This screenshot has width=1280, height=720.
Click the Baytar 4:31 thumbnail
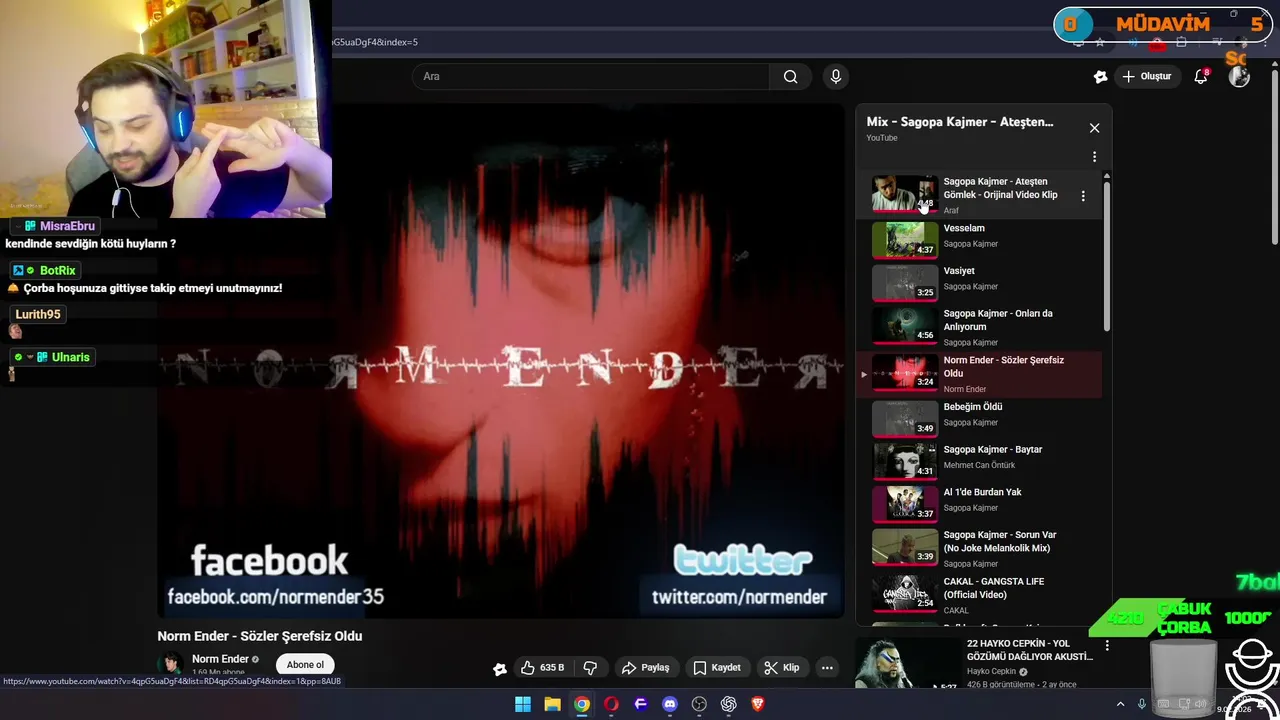point(904,461)
